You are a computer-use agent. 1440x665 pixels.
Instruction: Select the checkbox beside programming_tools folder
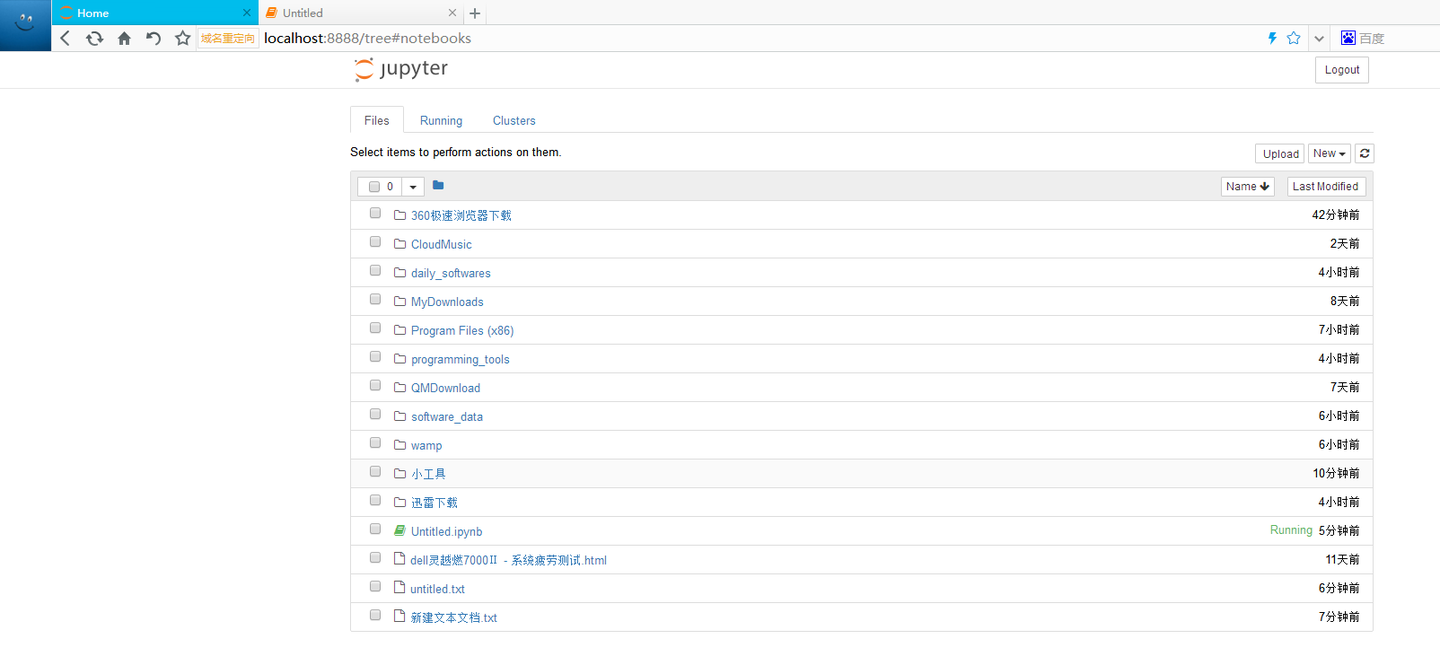click(x=375, y=356)
